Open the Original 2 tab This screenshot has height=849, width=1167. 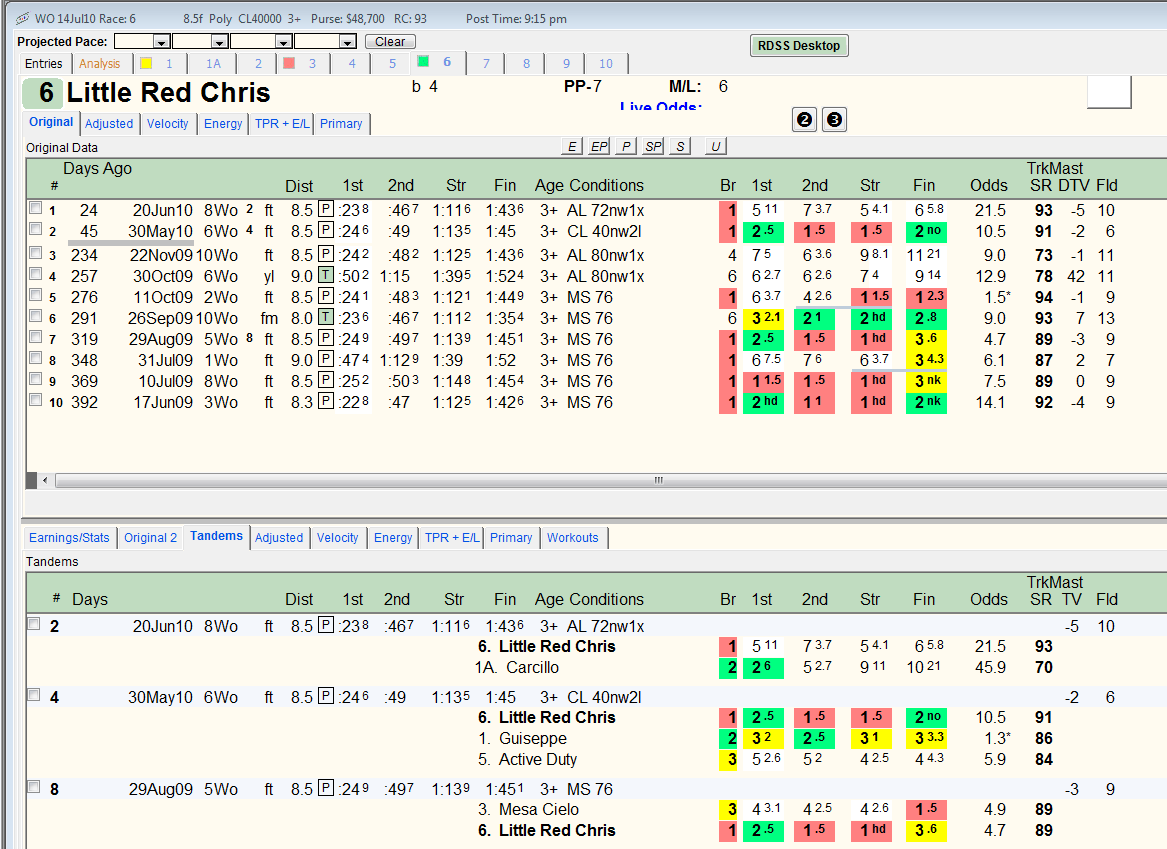[150, 538]
